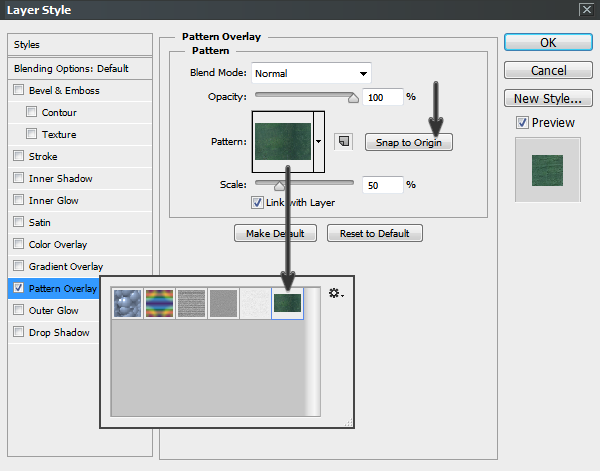
Task: Enable the Drop Shadow effect checkbox
Action: pos(19,333)
